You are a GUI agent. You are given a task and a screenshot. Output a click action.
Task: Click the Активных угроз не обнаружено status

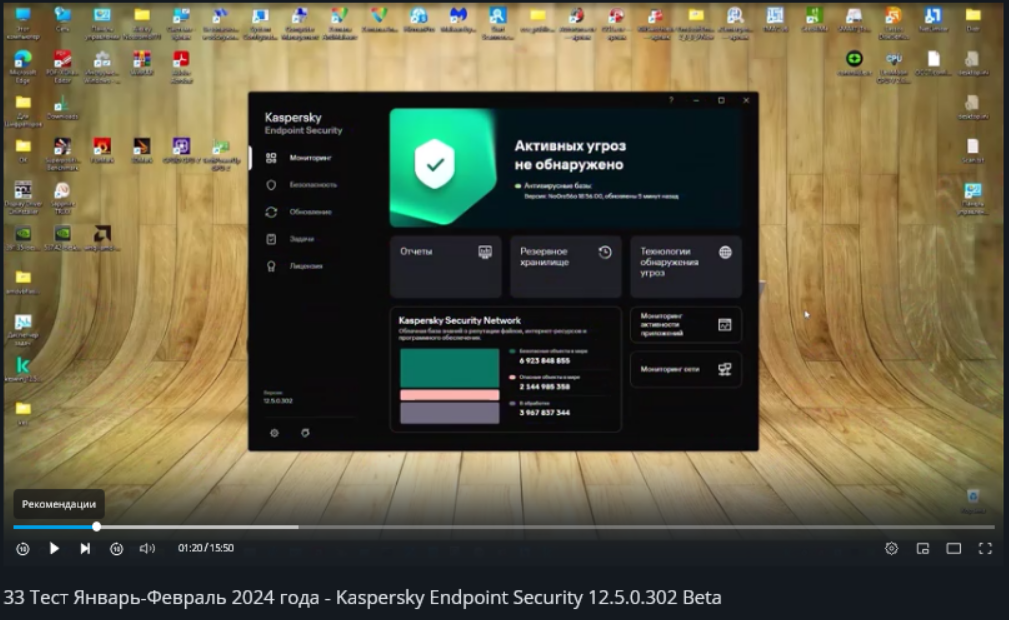(569, 155)
